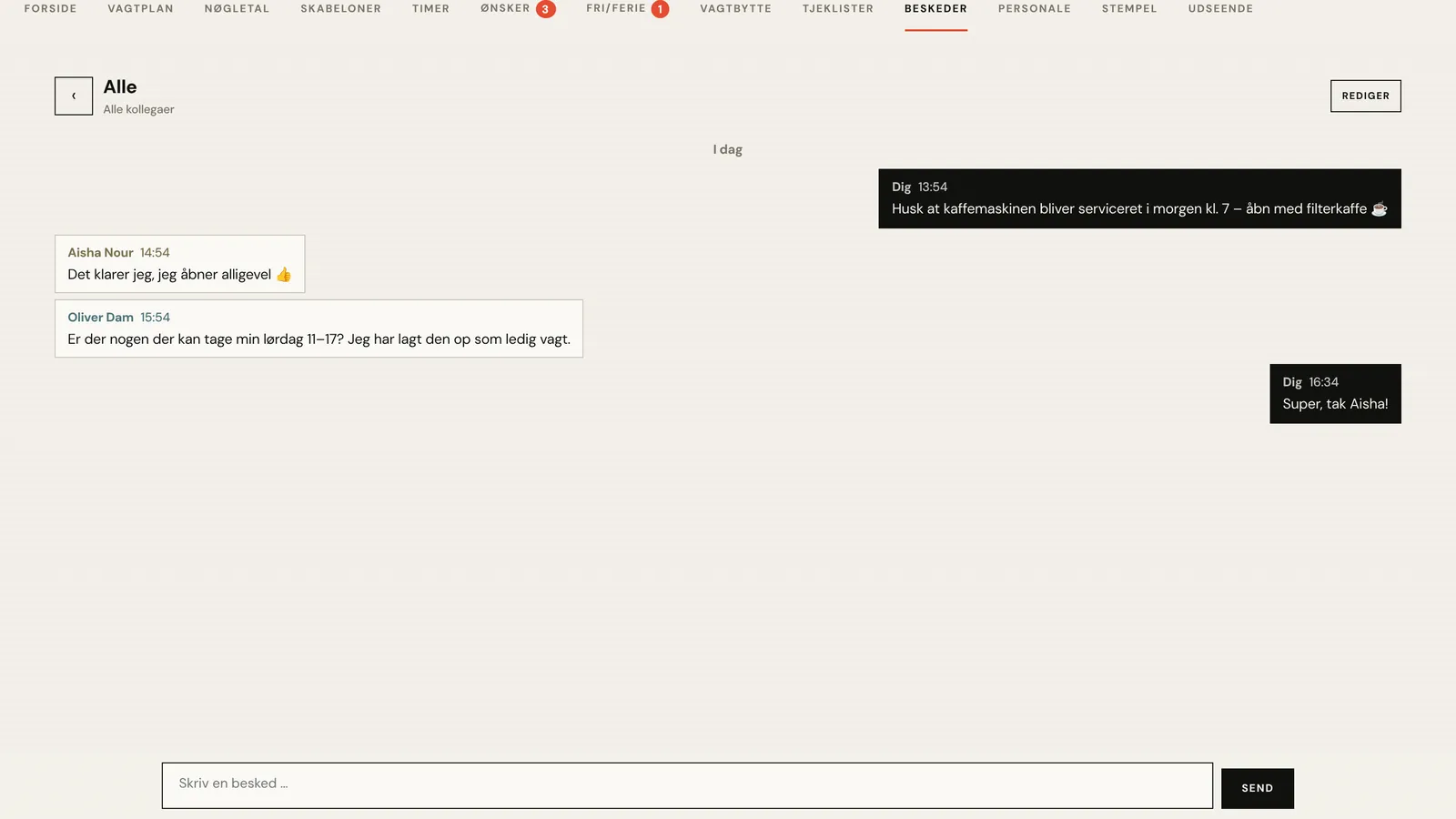1456x819 pixels.
Task: Go to the Stempel tab
Action: point(1129,9)
